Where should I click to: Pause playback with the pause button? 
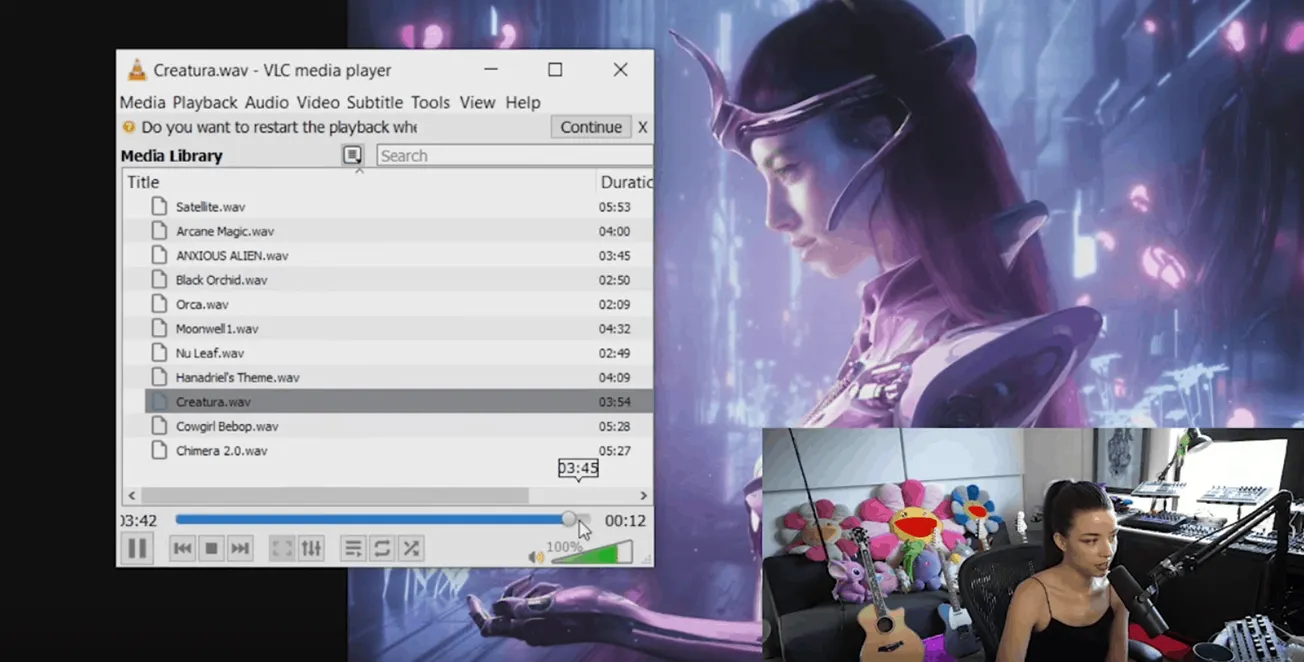pos(137,548)
